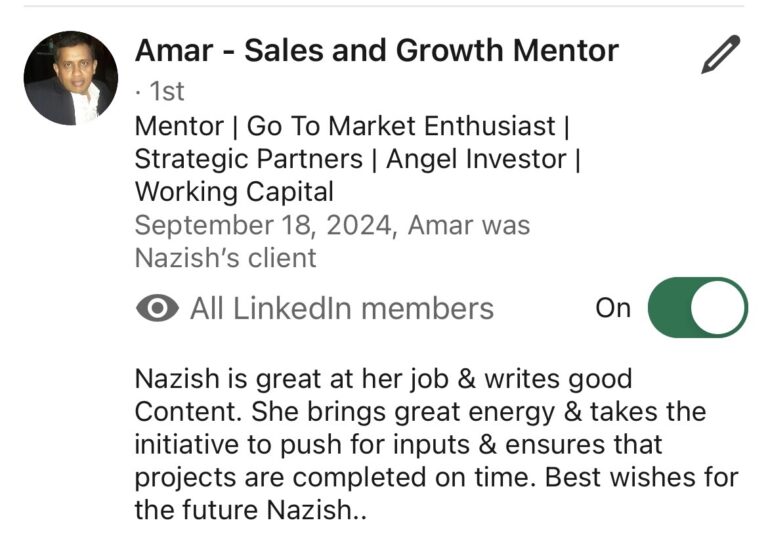Click Go To Market Enthusiast text
The height and width of the screenshot is (535, 768).
[401, 126]
